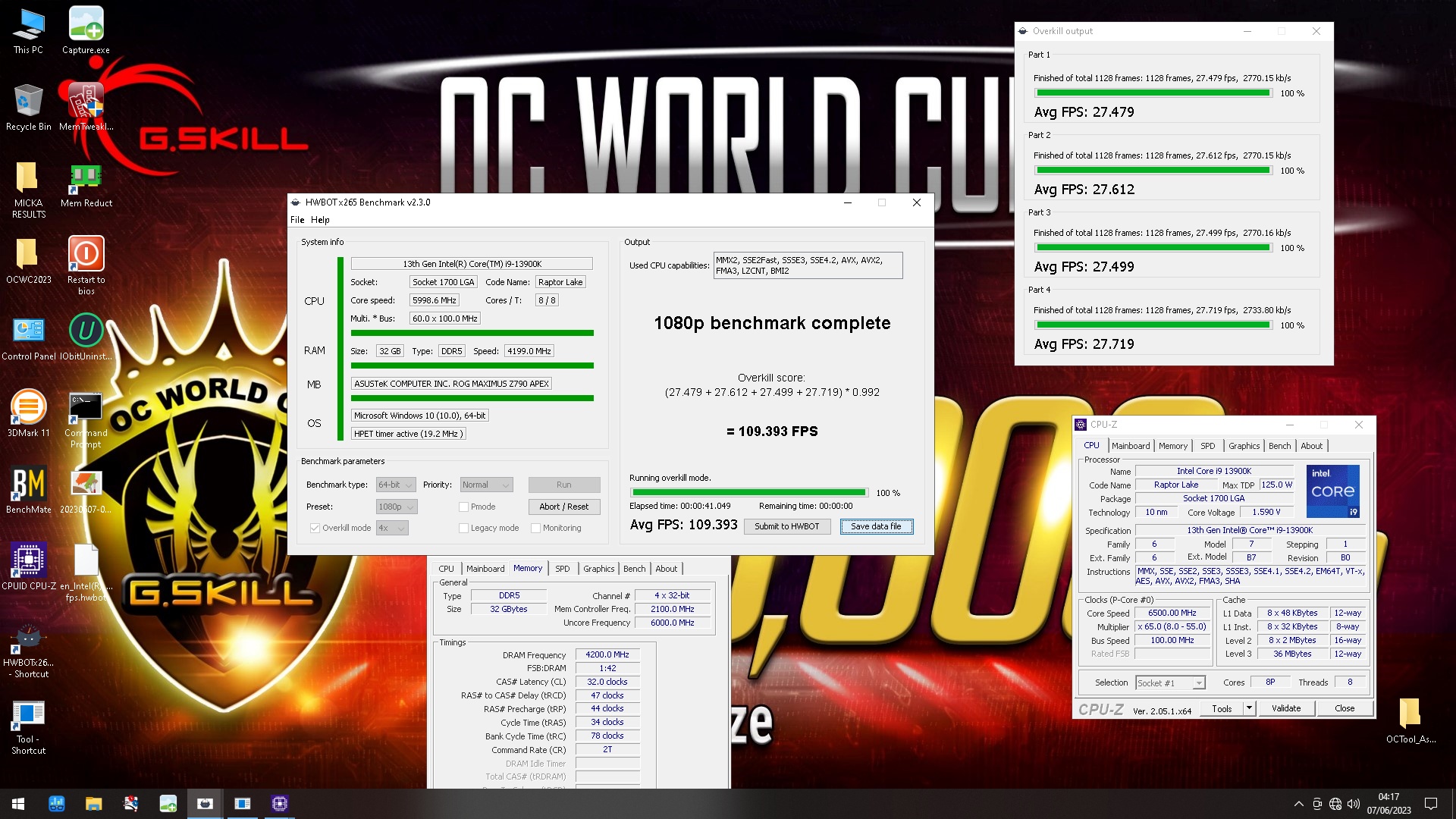Launch HWBOTx265 Shortcut on desktop
This screenshot has height=819, width=1456.
pos(28,650)
